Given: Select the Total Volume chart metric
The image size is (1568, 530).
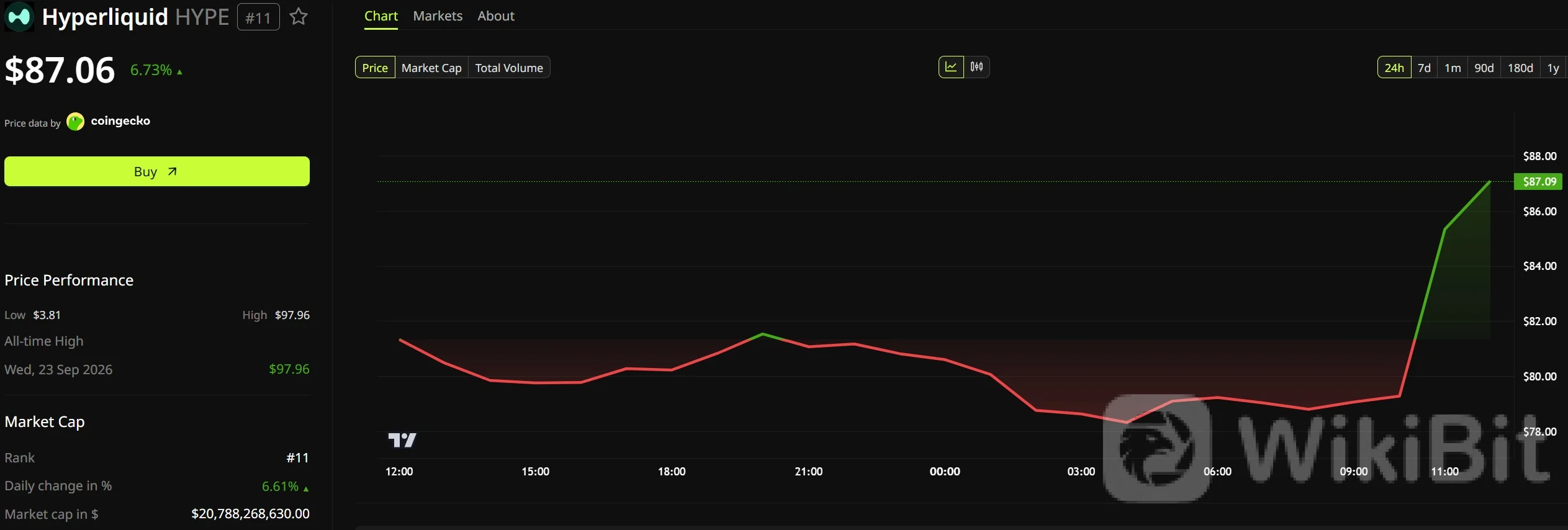Looking at the screenshot, I should (509, 68).
